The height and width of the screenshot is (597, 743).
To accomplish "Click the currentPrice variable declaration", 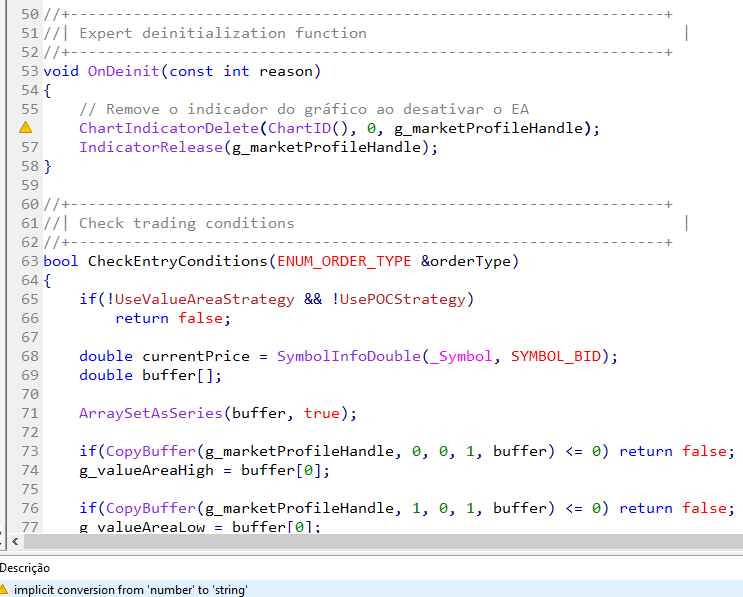I will tap(196, 356).
